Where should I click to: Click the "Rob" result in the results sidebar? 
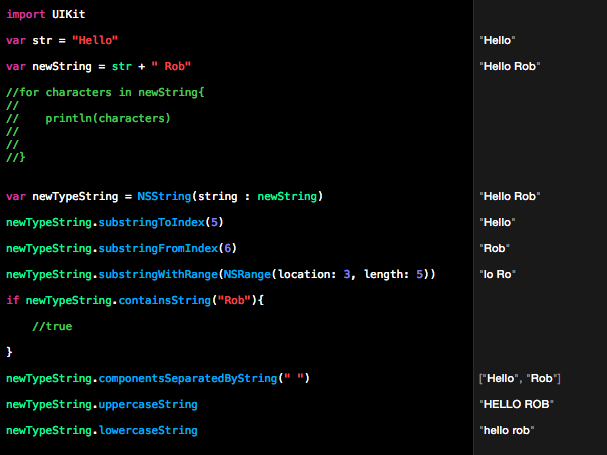coord(494,248)
